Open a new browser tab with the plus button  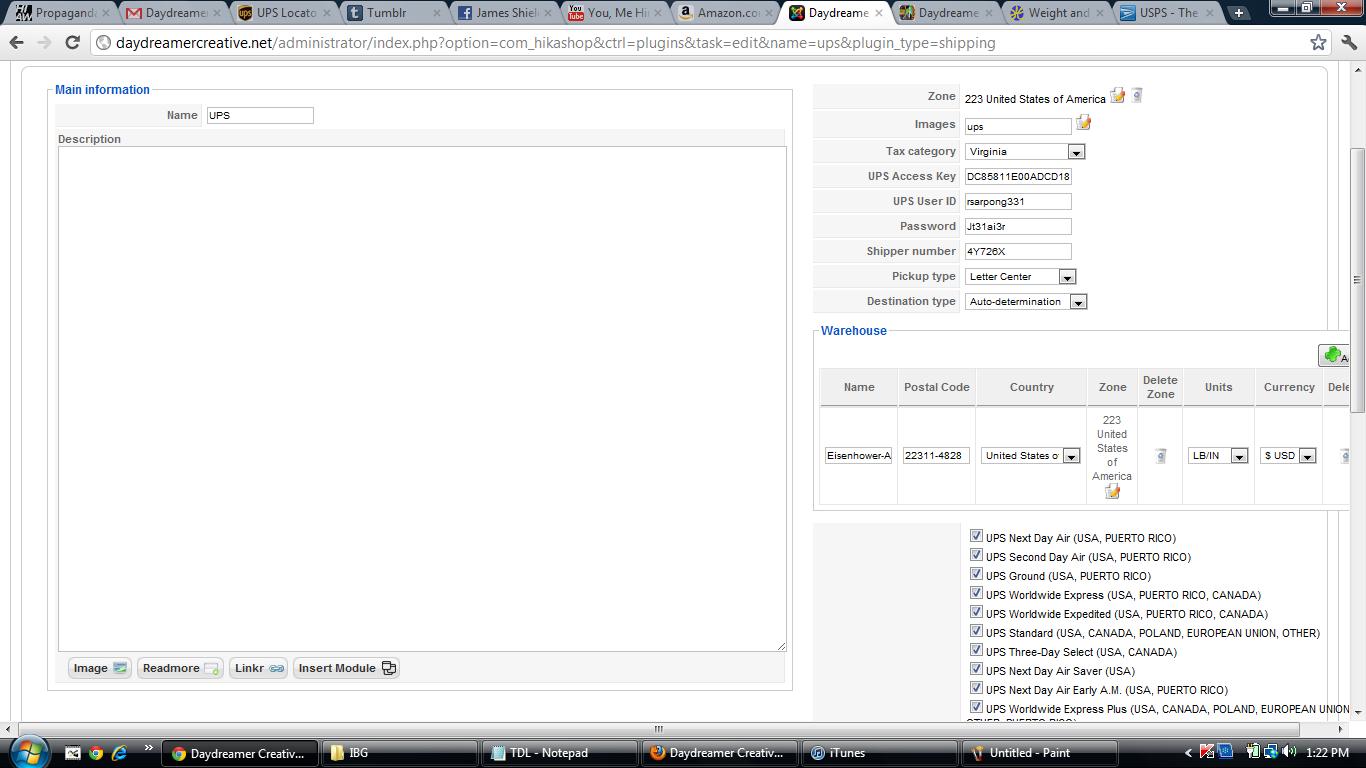click(1238, 13)
